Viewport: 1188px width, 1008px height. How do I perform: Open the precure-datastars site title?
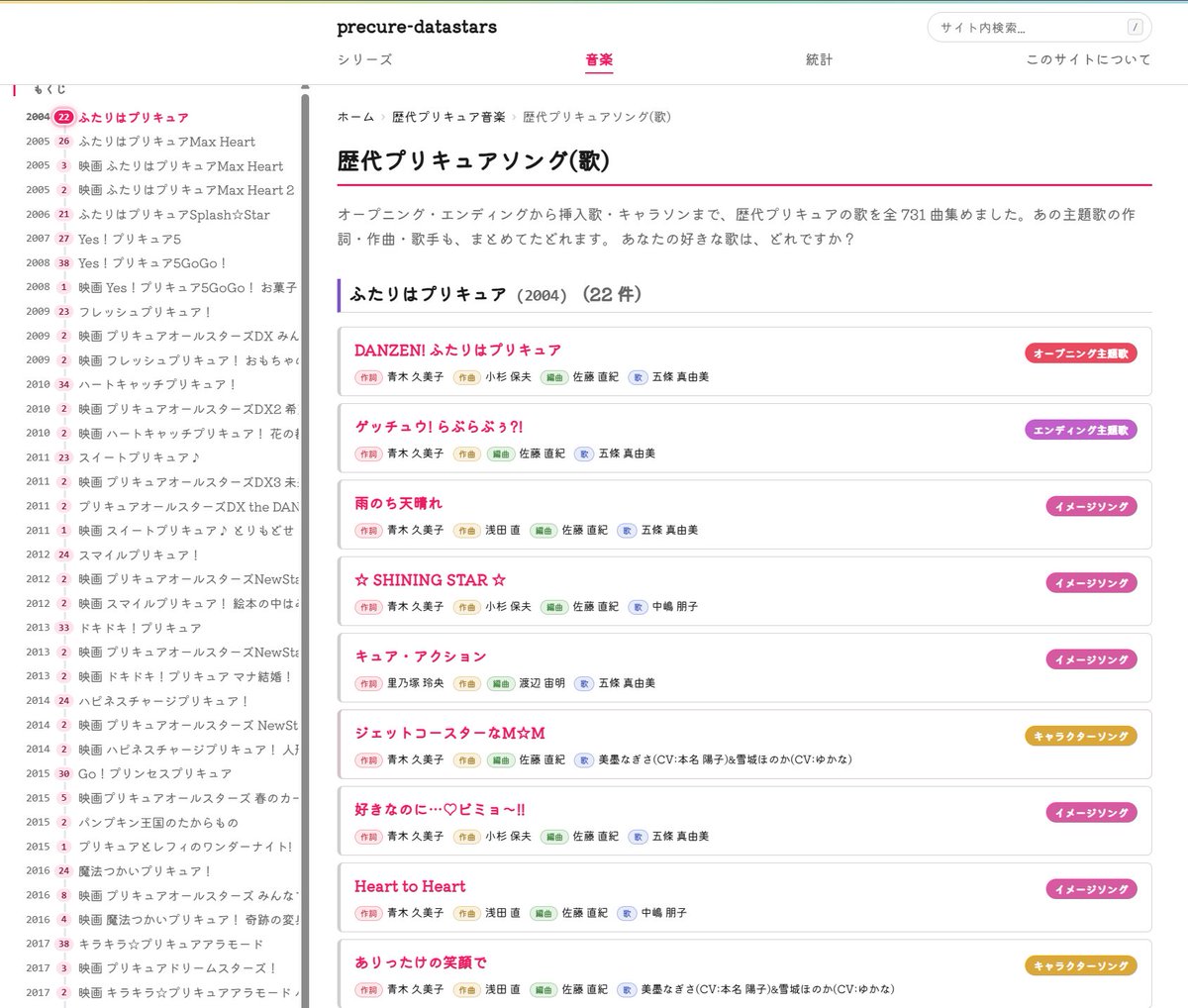click(x=417, y=27)
